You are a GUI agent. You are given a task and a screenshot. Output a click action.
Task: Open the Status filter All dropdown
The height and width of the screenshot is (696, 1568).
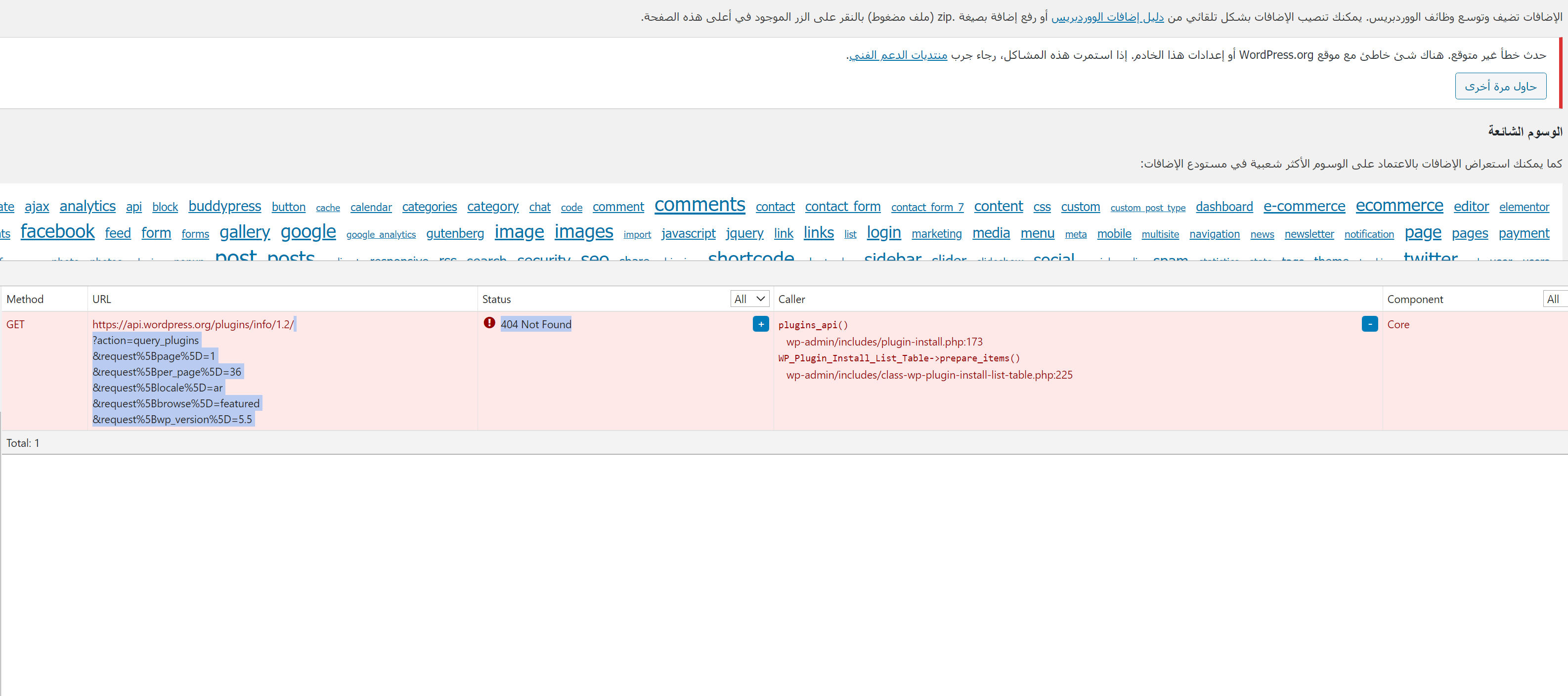coord(749,299)
